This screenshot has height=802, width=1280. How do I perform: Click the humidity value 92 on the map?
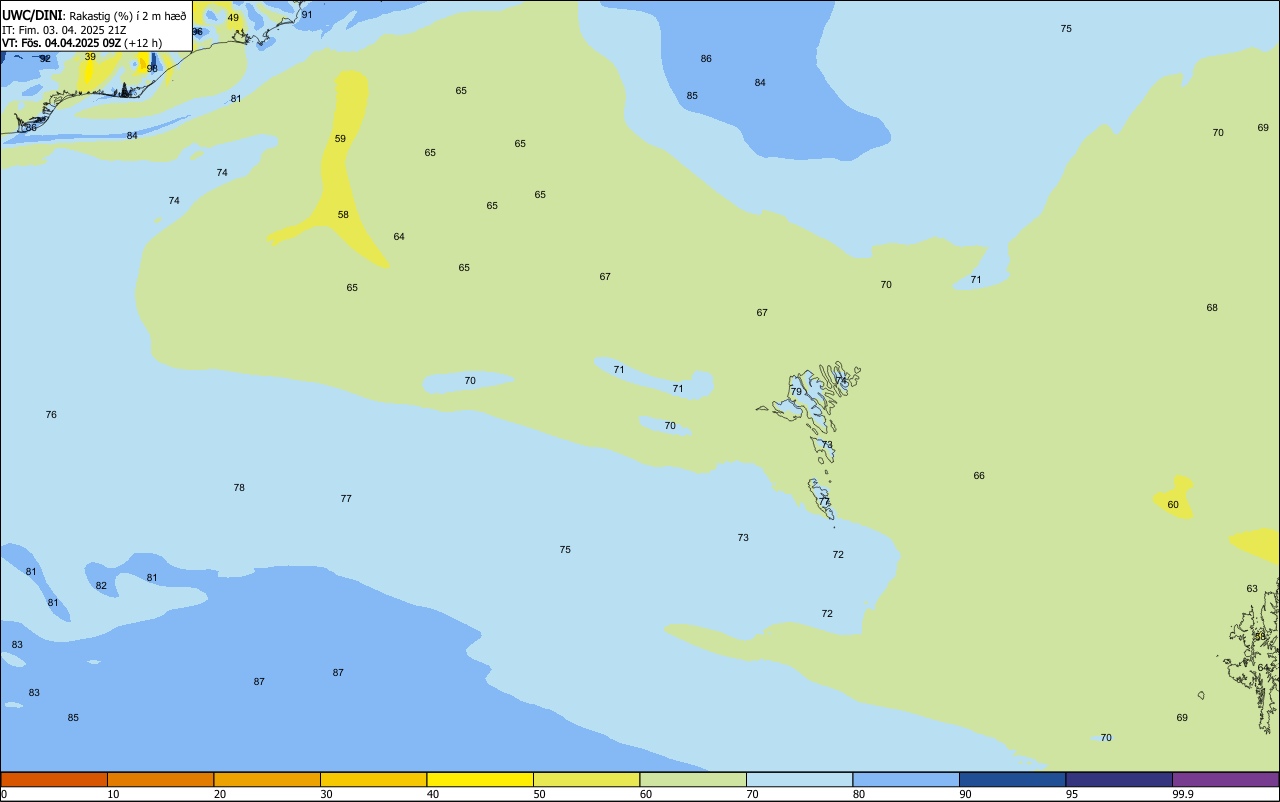pos(45,59)
